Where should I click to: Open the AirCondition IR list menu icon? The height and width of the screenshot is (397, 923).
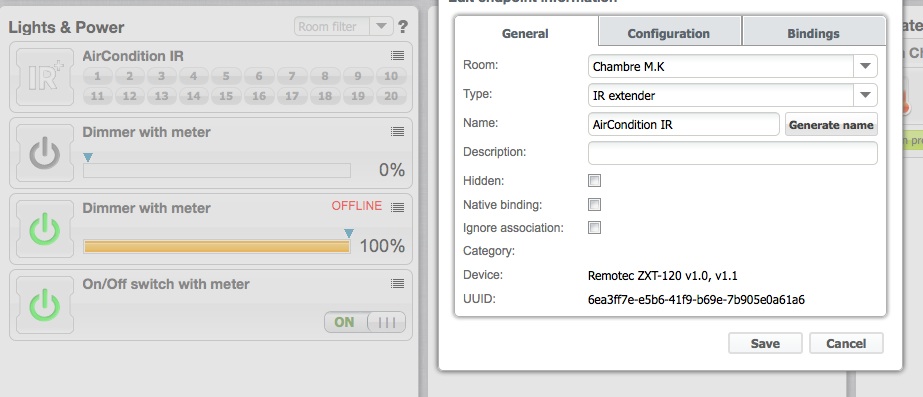(397, 55)
